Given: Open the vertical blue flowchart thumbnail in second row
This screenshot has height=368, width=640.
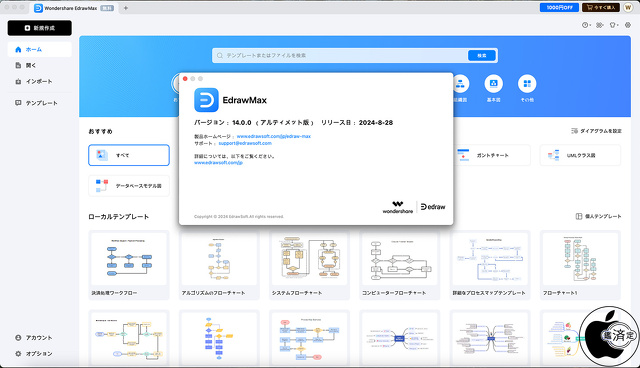Looking at the screenshot, I should [219, 338].
